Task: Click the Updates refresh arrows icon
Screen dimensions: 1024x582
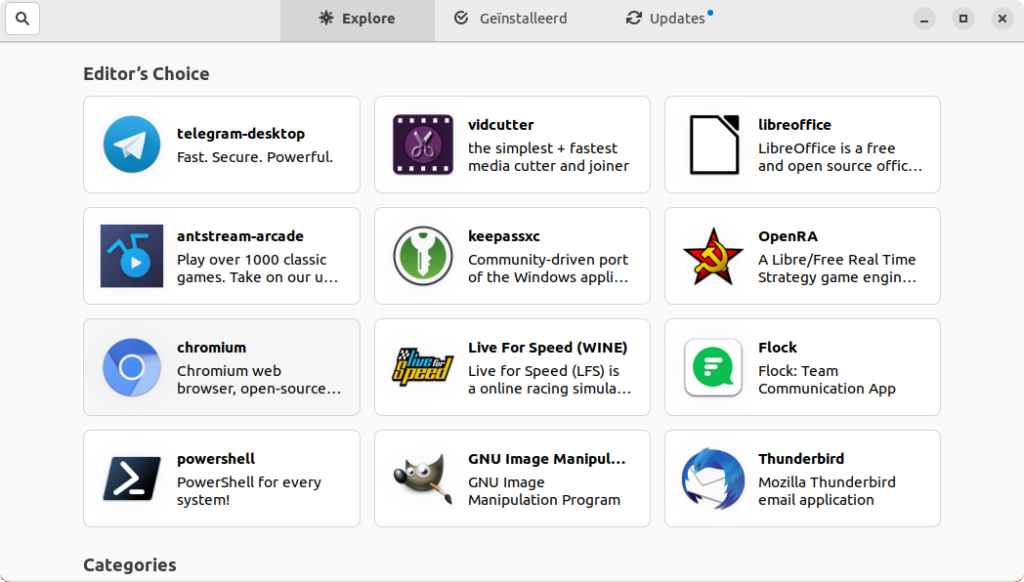Action: 633,18
